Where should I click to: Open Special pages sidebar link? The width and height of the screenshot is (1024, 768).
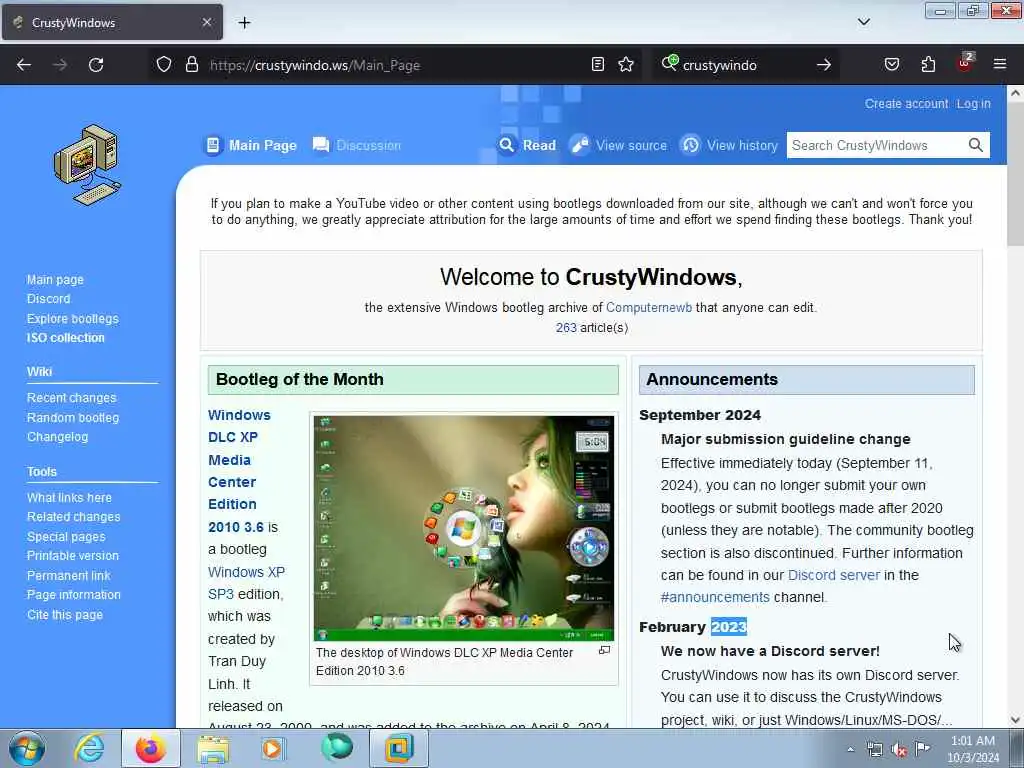(x=66, y=537)
